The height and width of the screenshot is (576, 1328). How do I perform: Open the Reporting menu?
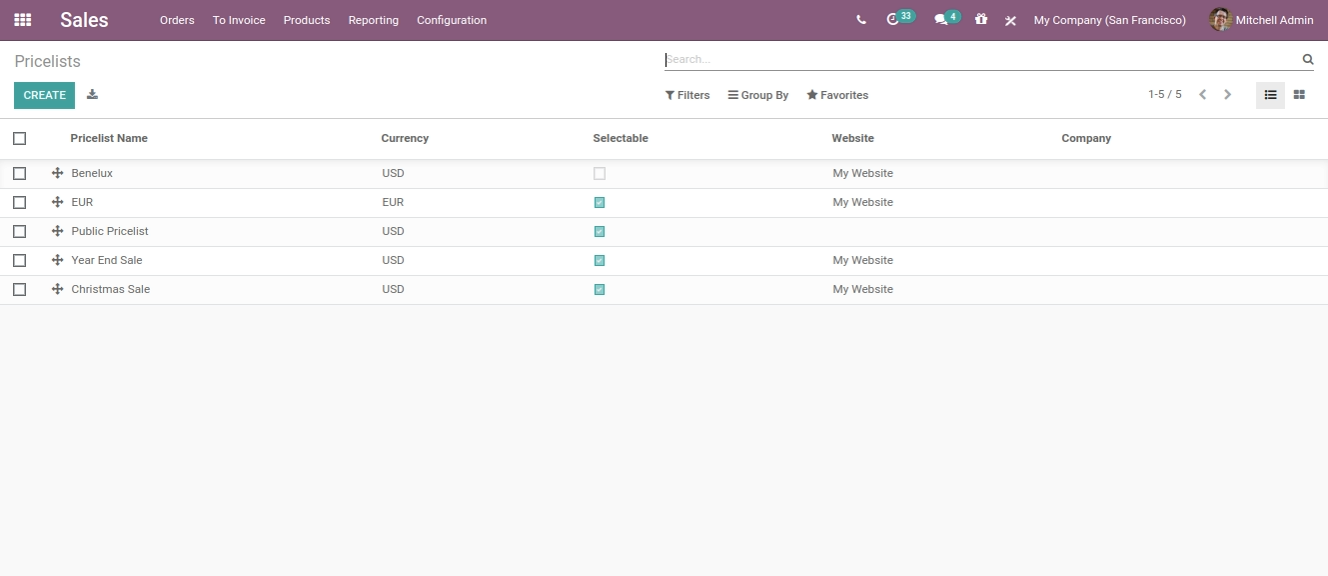point(373,20)
